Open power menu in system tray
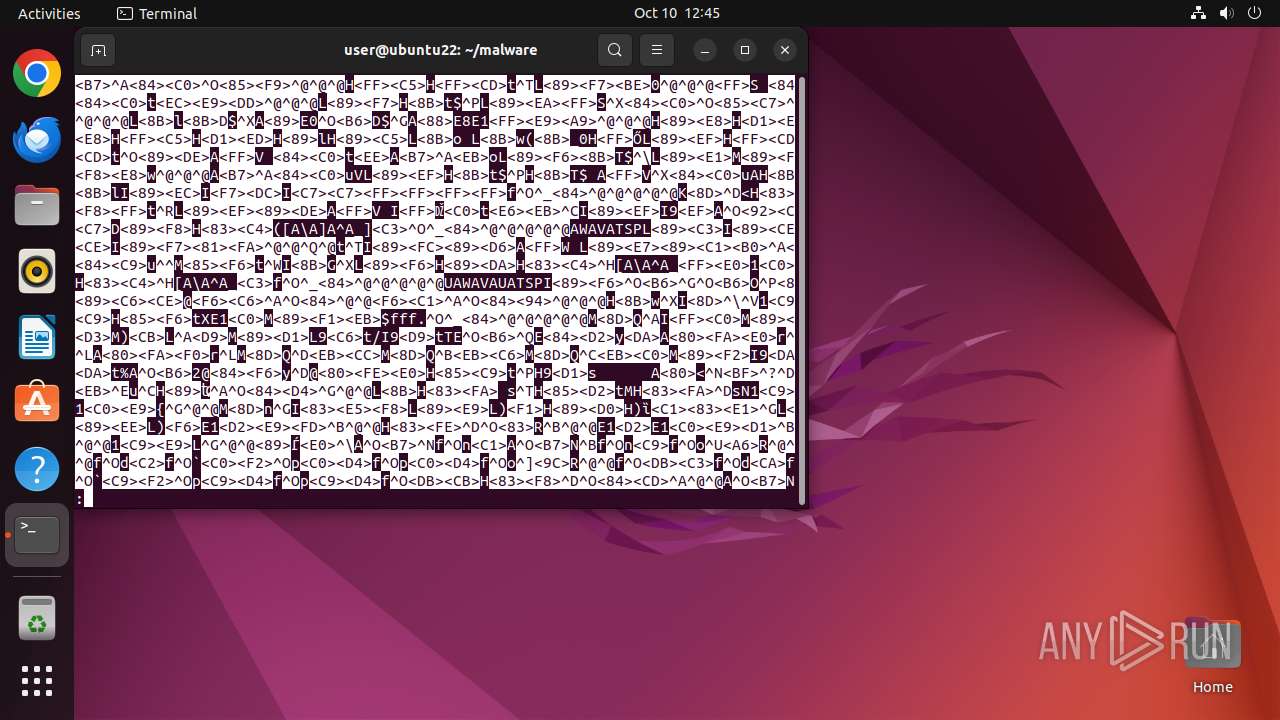Viewport: 1280px width, 720px height. (1254, 13)
